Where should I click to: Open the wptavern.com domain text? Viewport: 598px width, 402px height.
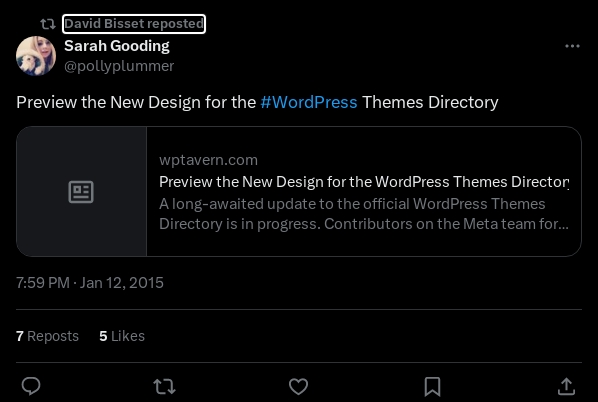tap(208, 160)
